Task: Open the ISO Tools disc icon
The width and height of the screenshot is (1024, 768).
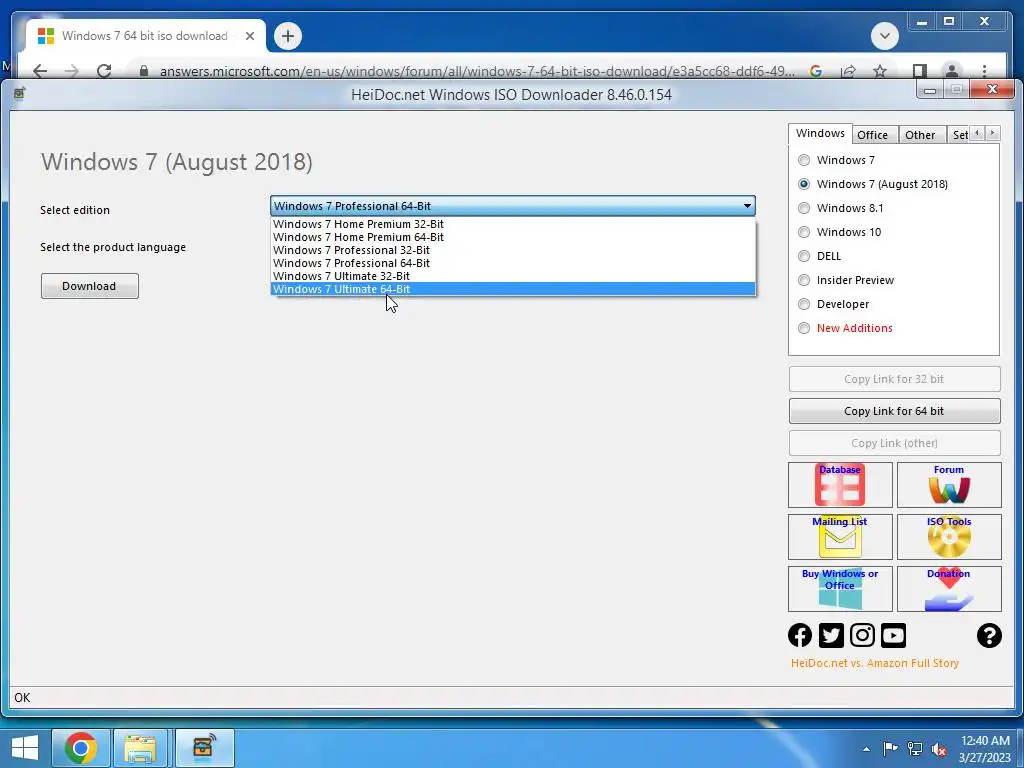Action: tap(949, 537)
